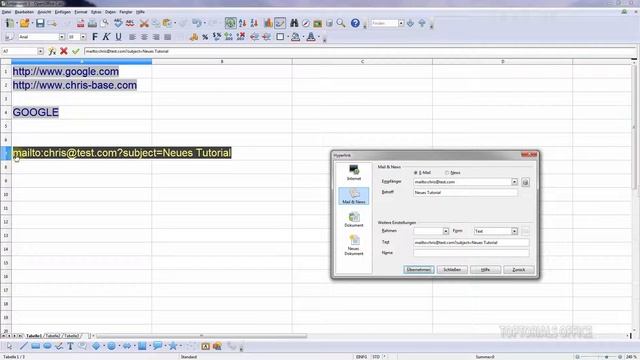
Task: Click the Print icon
Action: [x=92, y=23]
